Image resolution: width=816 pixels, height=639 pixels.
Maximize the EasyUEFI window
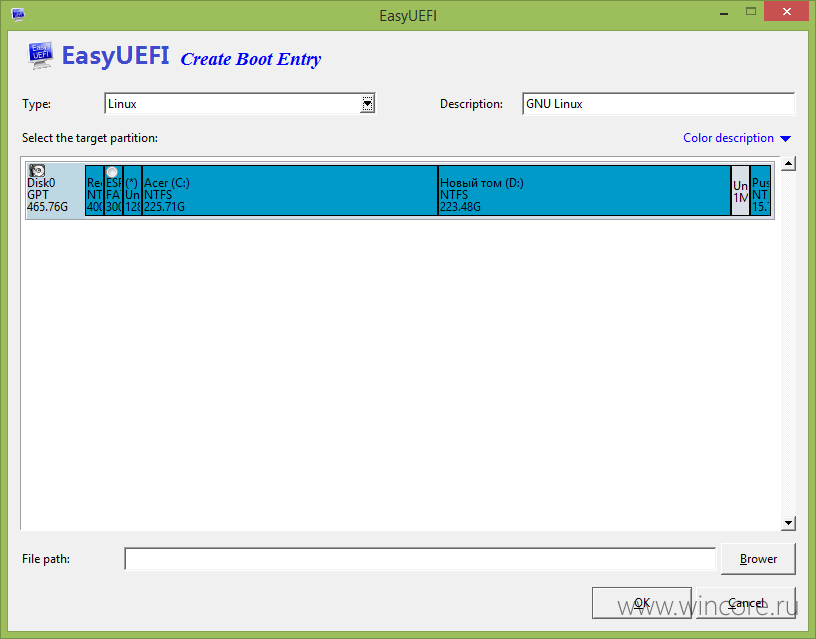point(750,11)
